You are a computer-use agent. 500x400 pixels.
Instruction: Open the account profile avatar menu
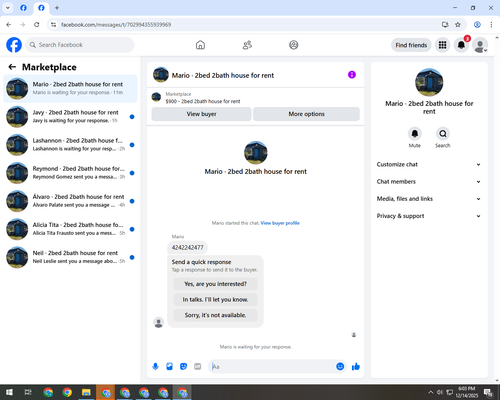pyautogui.click(x=480, y=45)
